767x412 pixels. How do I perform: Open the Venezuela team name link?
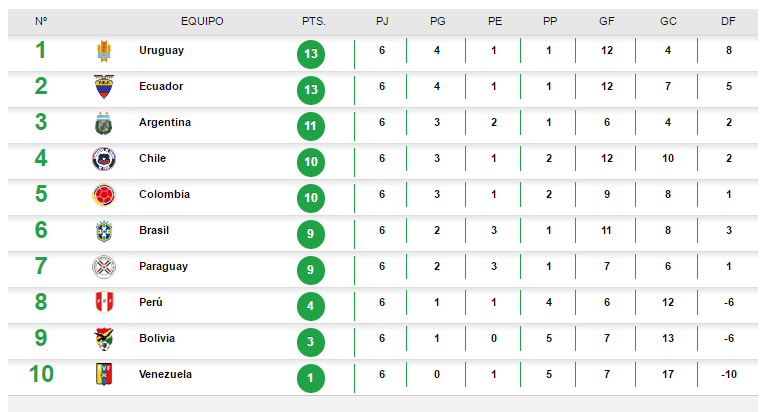click(165, 374)
